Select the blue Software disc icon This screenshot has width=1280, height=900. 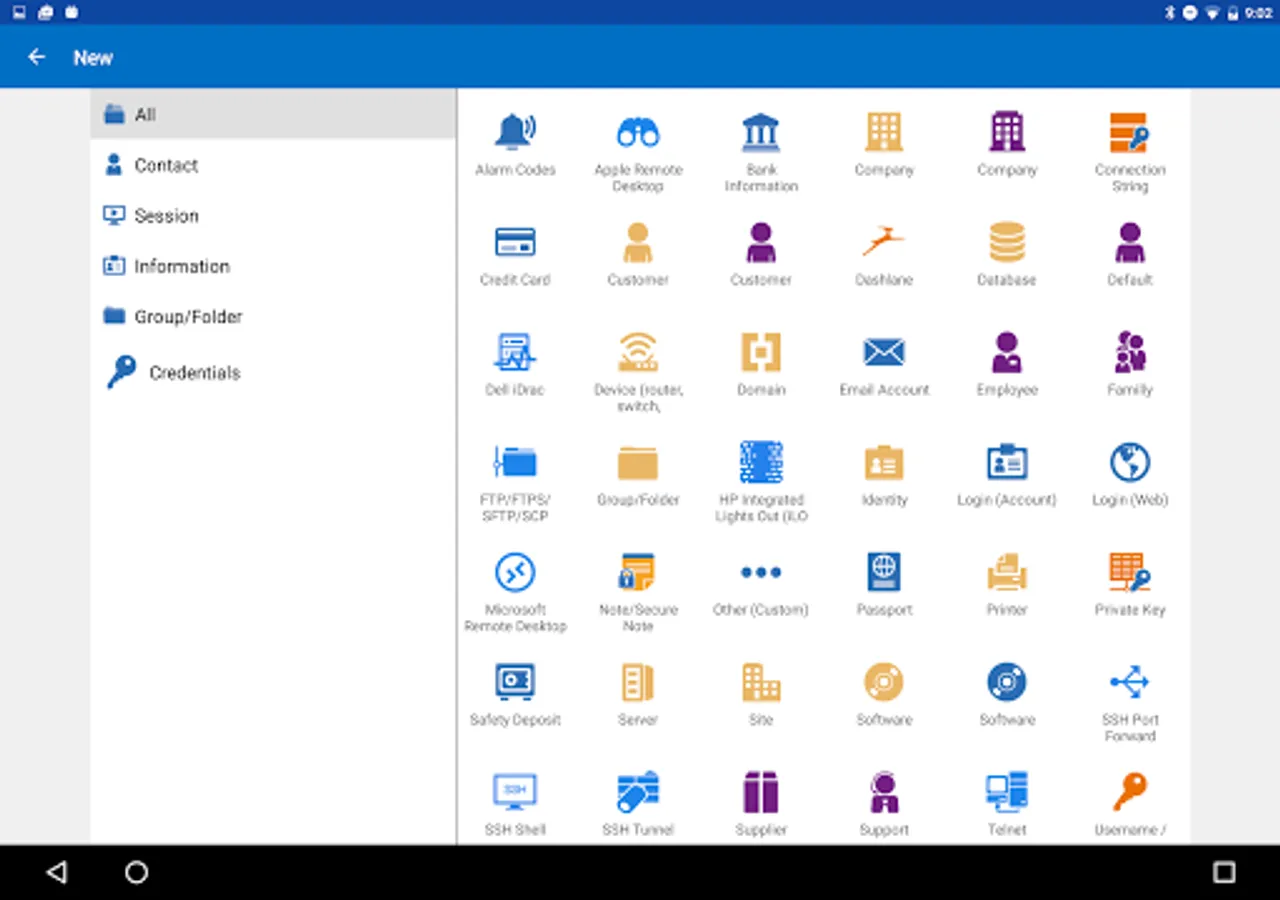(x=1007, y=682)
